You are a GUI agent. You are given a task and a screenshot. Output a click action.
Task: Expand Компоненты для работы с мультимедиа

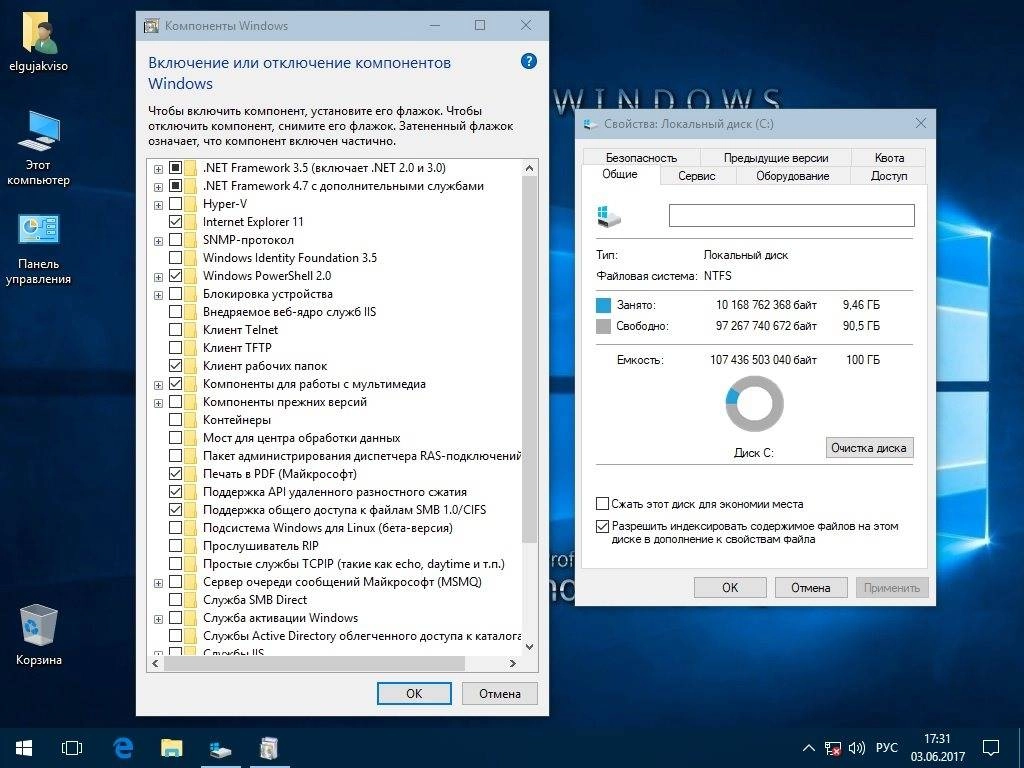tap(158, 385)
